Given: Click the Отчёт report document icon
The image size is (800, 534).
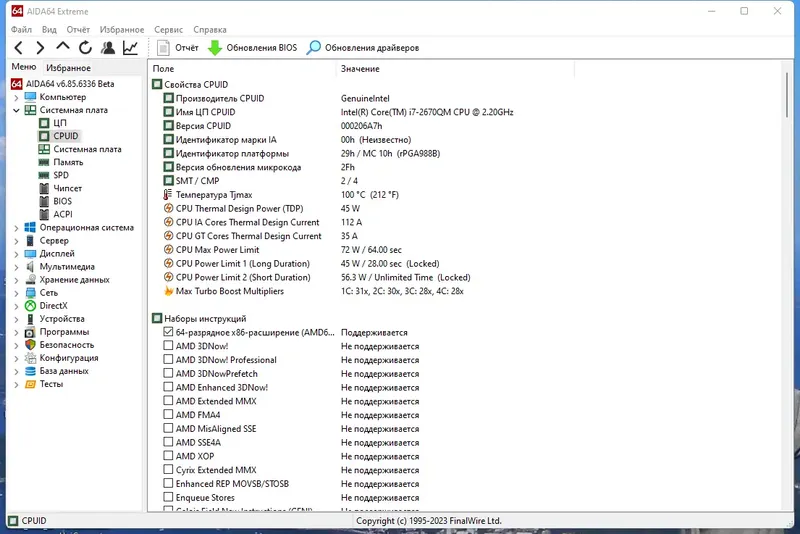Looking at the screenshot, I should click(x=163, y=48).
